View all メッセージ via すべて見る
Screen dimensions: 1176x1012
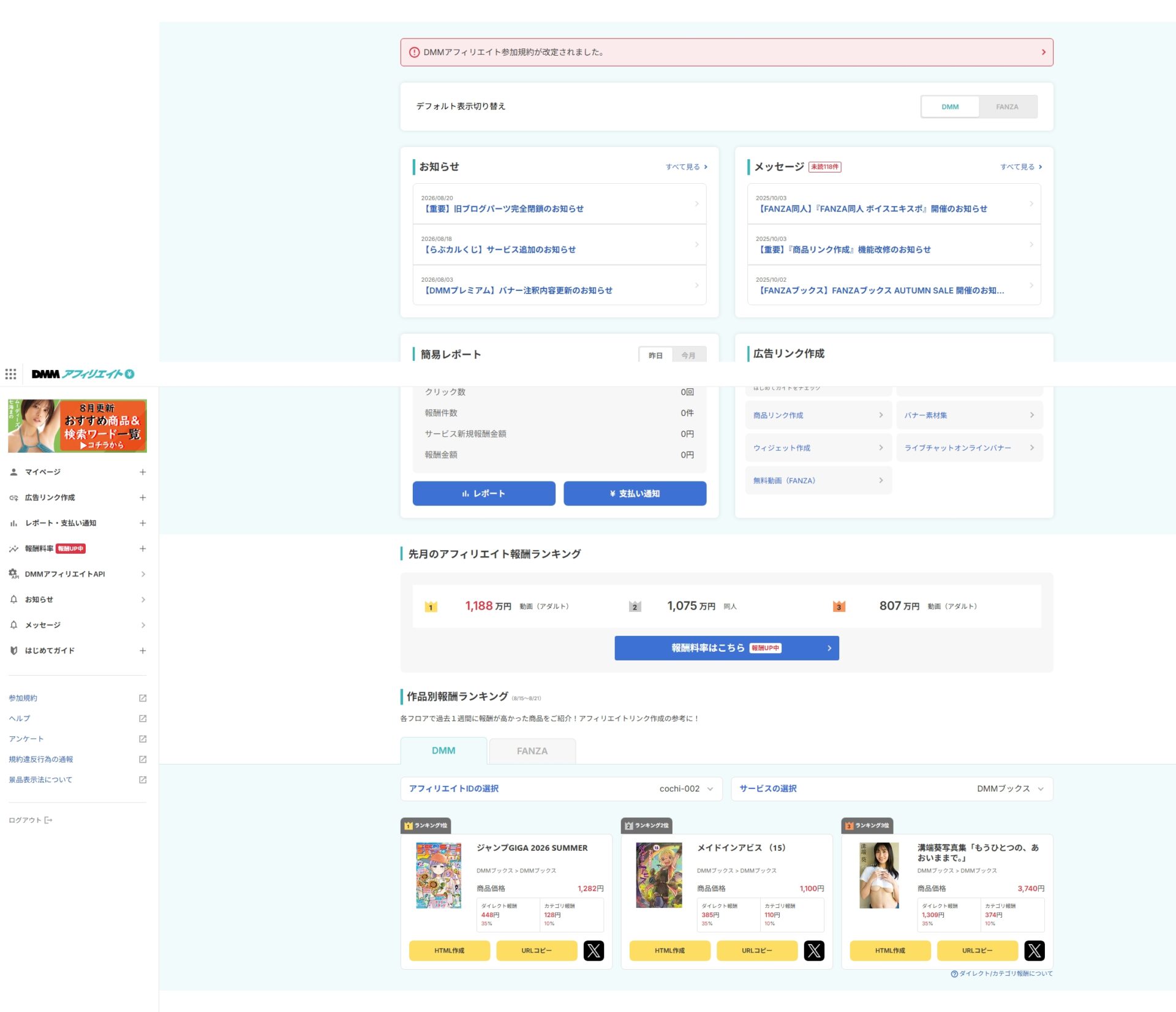(1022, 167)
